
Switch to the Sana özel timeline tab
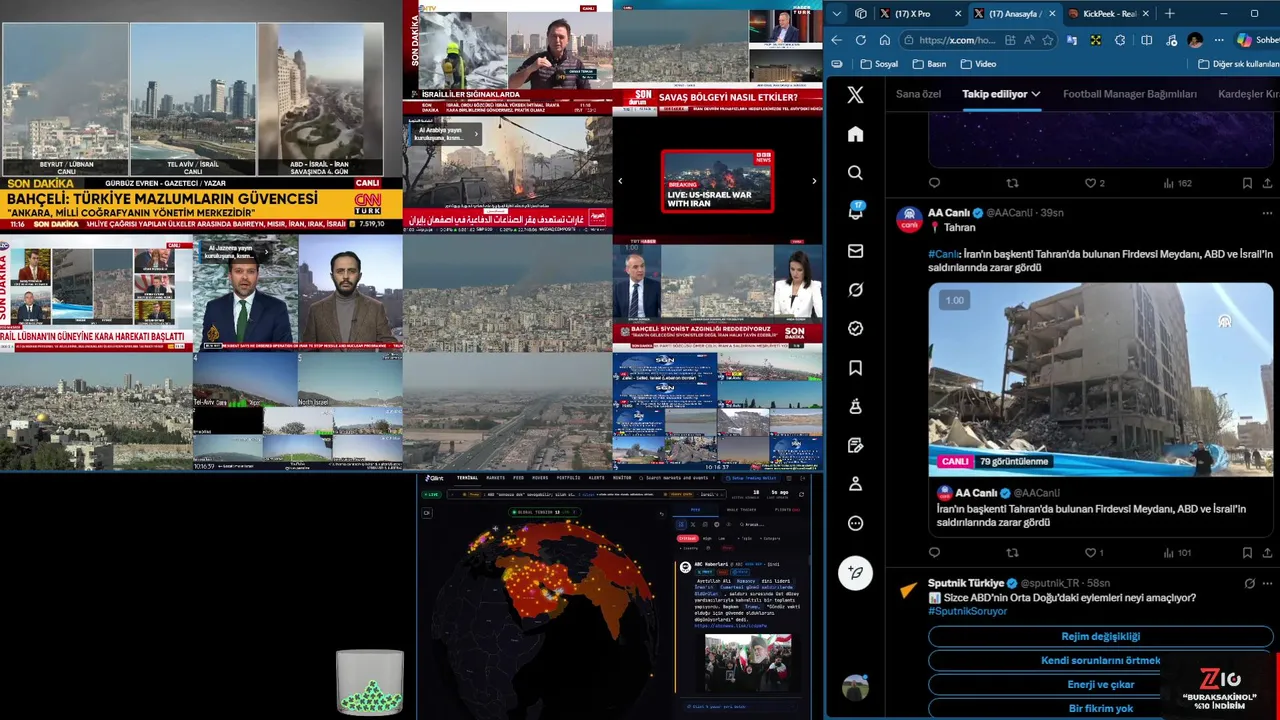[918, 94]
